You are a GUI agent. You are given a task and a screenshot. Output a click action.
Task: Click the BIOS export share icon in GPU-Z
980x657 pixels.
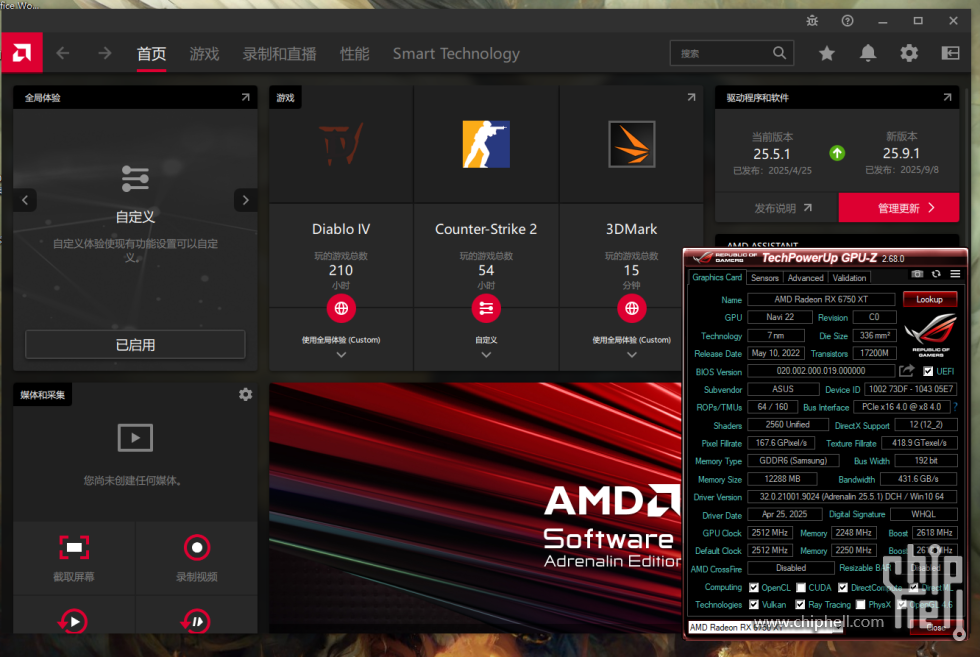pyautogui.click(x=906, y=371)
